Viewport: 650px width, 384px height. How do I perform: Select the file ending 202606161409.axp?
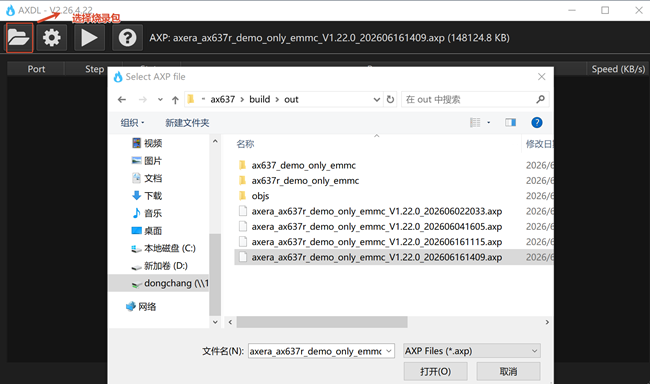click(376, 257)
